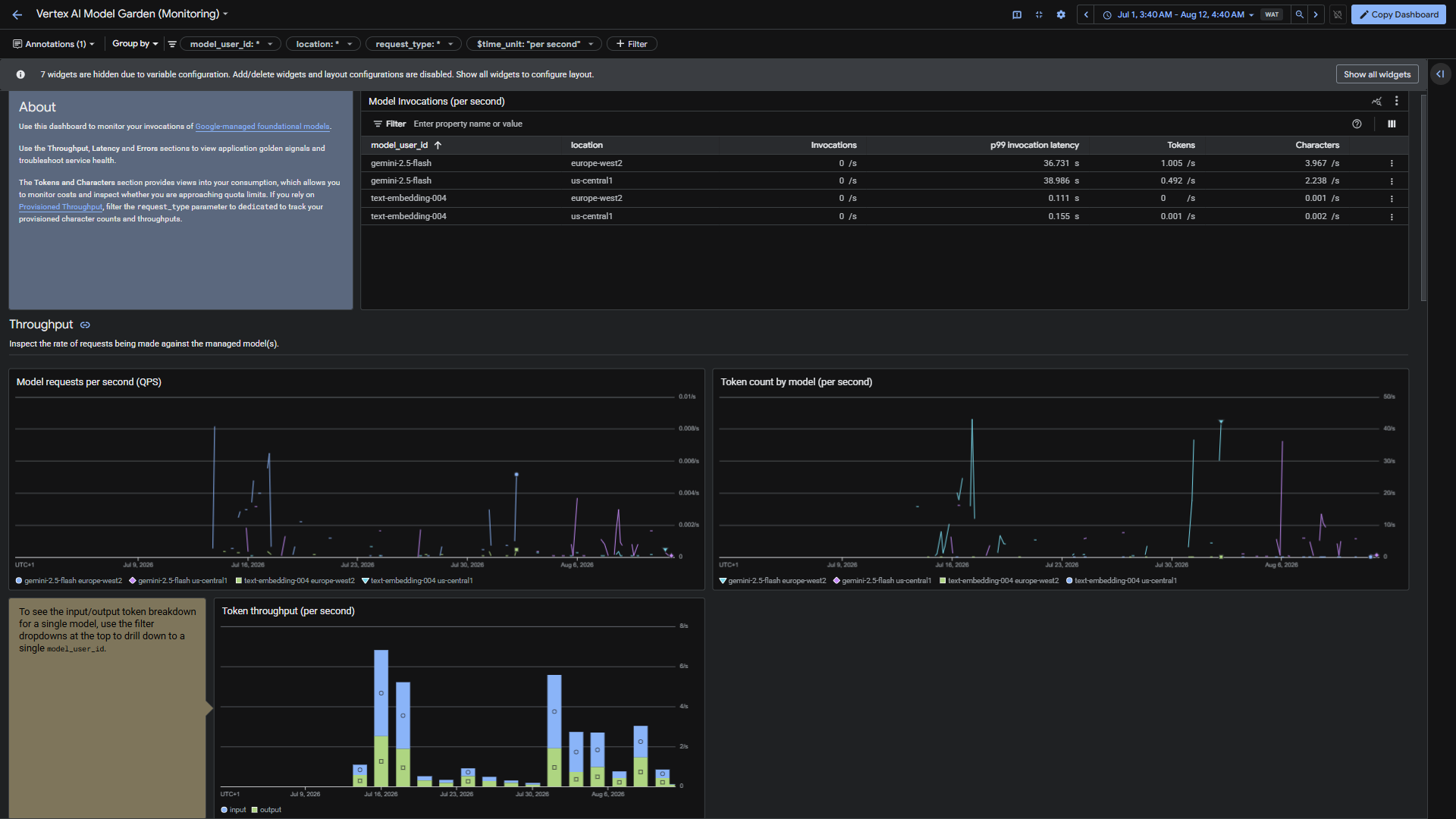The height and width of the screenshot is (819, 1456).
Task: Expand the model_user_id filter dropdown
Action: (231, 44)
